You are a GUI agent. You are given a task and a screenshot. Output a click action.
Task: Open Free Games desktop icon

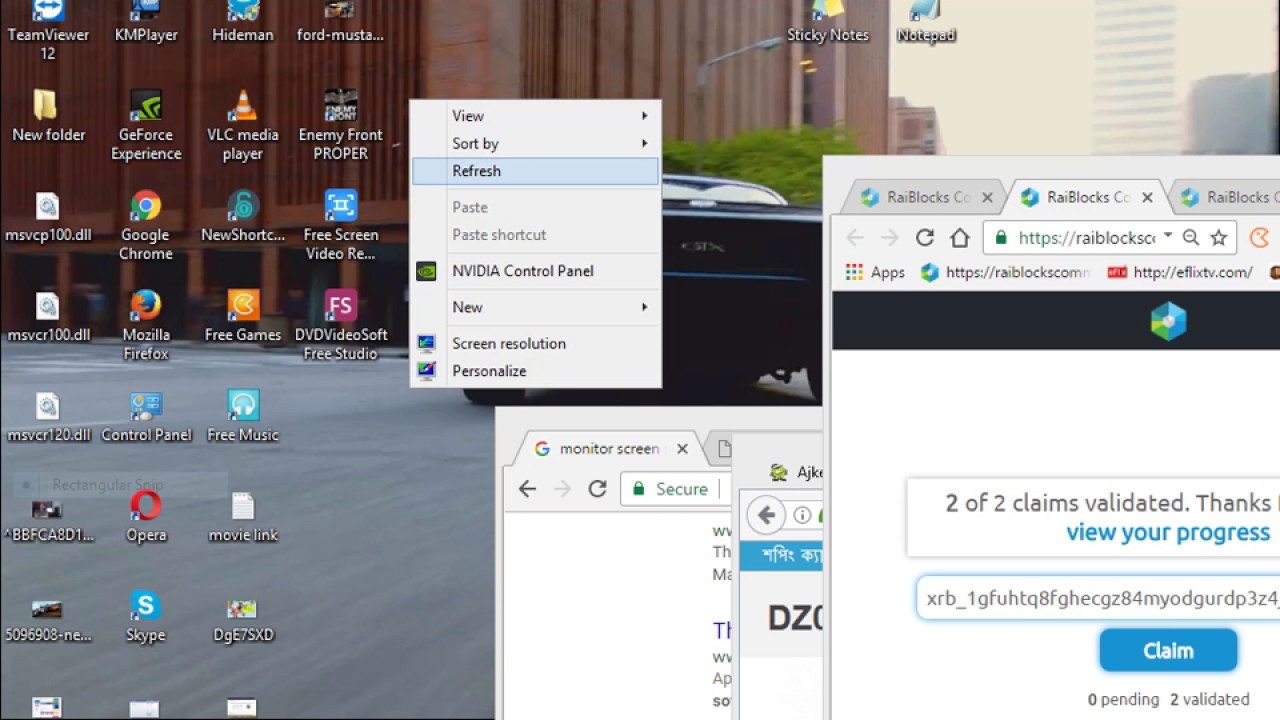pos(242,316)
